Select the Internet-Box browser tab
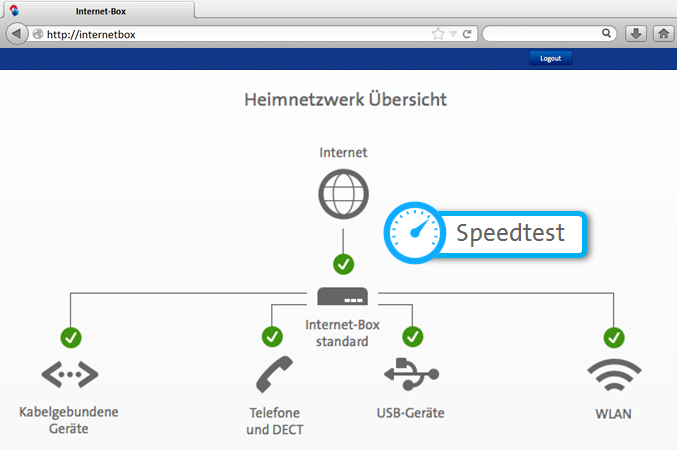The image size is (677, 450). tap(98, 10)
